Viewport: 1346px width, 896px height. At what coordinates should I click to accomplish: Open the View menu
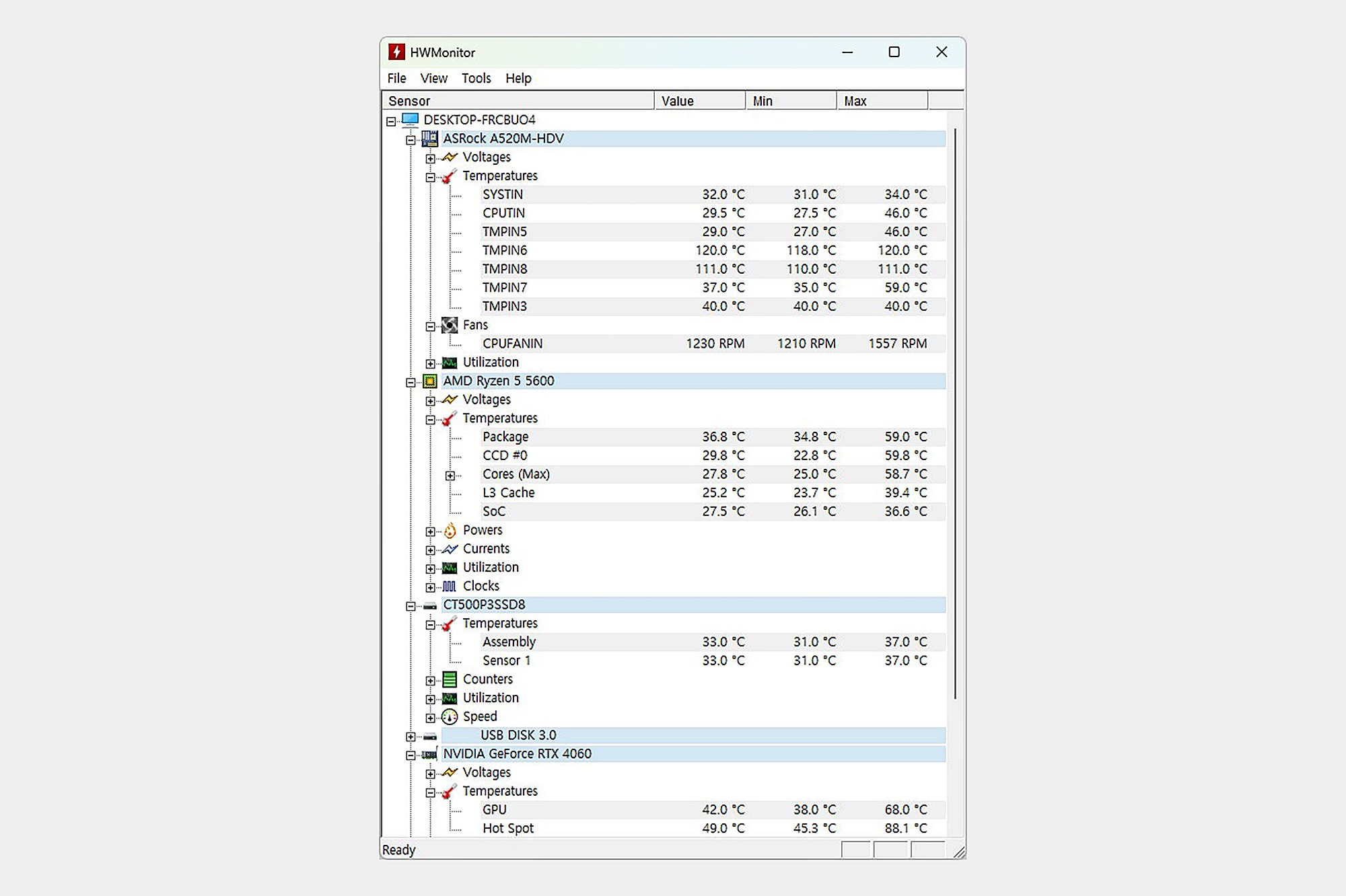pos(433,78)
